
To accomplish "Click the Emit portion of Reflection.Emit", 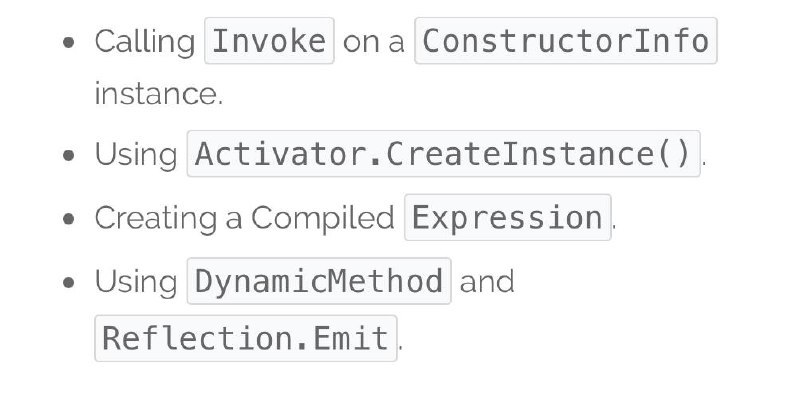I will pos(351,338).
